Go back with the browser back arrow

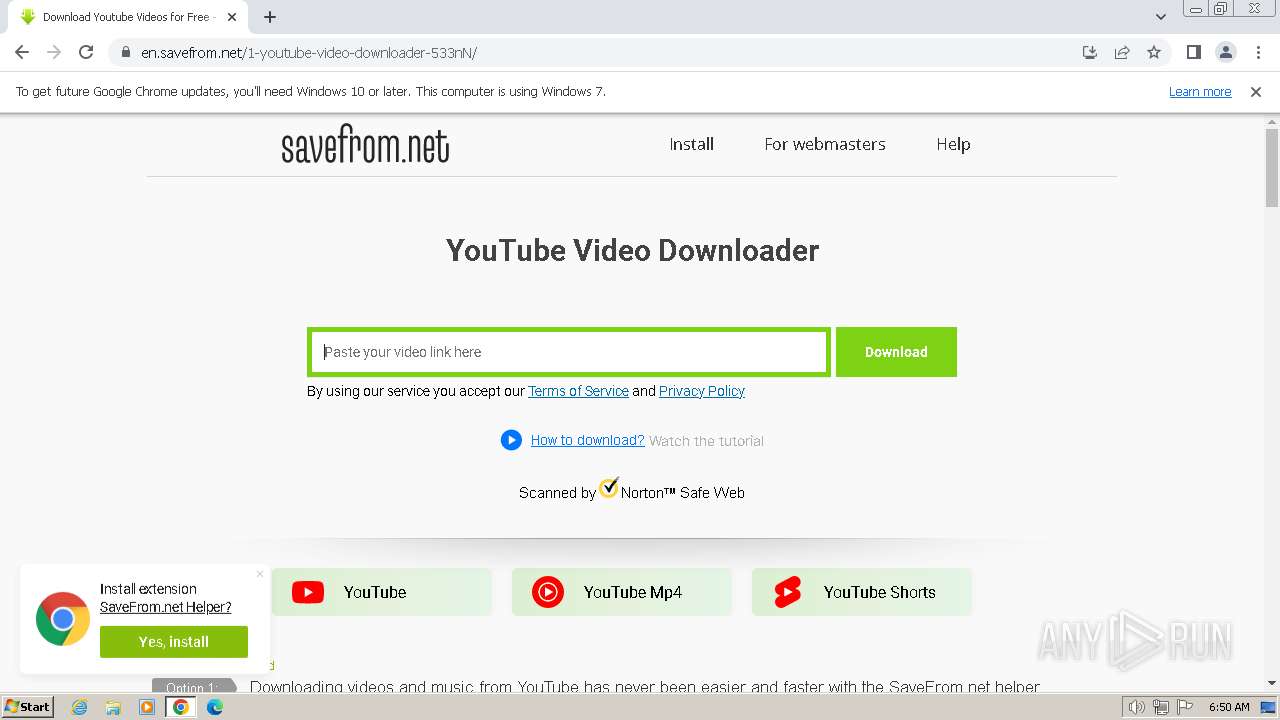pos(22,52)
